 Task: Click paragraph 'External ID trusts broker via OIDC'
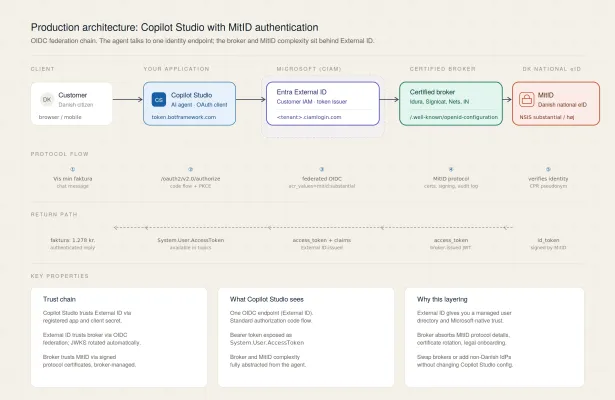[x=91, y=339]
